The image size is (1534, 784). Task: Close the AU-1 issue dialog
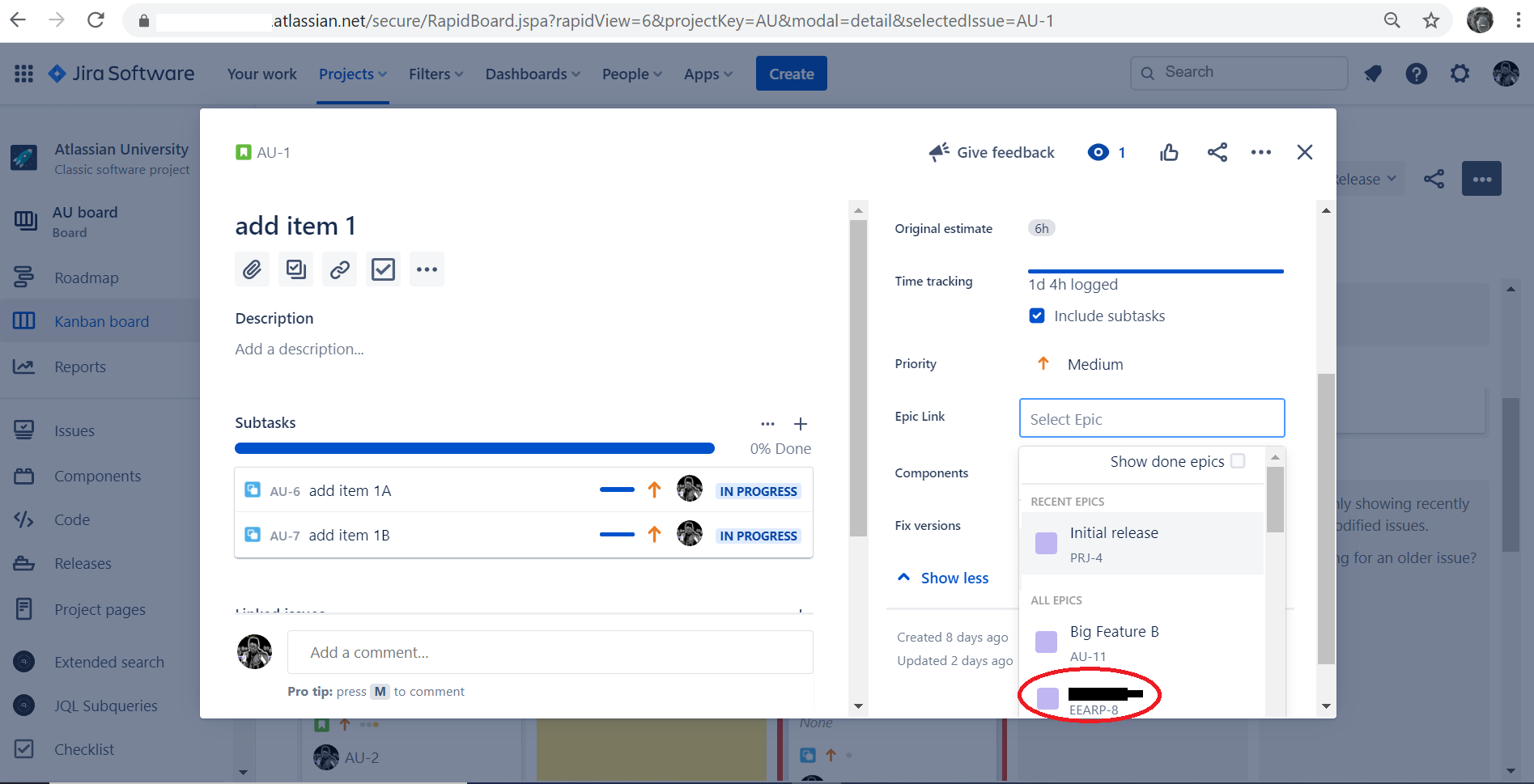click(x=1305, y=152)
